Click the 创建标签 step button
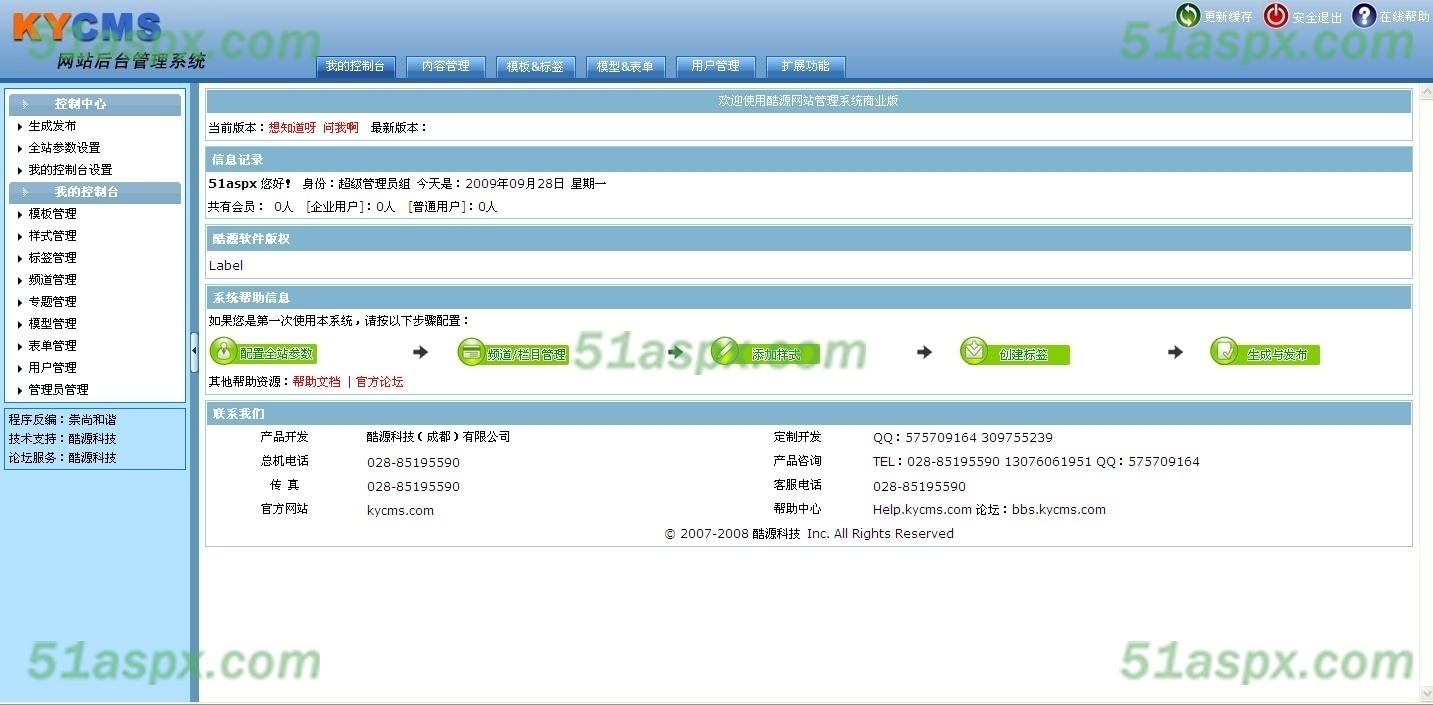The image size is (1433, 705). (1015, 352)
